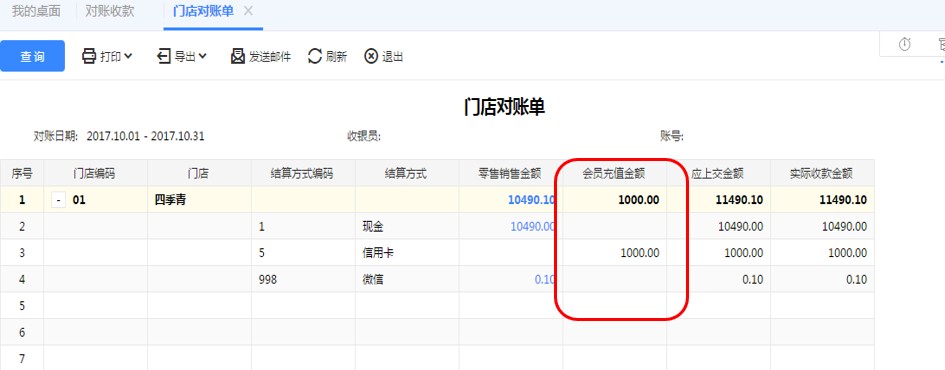Image resolution: width=945 pixels, height=370 pixels.
Task: Click settlement code 998 cell
Action: [303, 280]
